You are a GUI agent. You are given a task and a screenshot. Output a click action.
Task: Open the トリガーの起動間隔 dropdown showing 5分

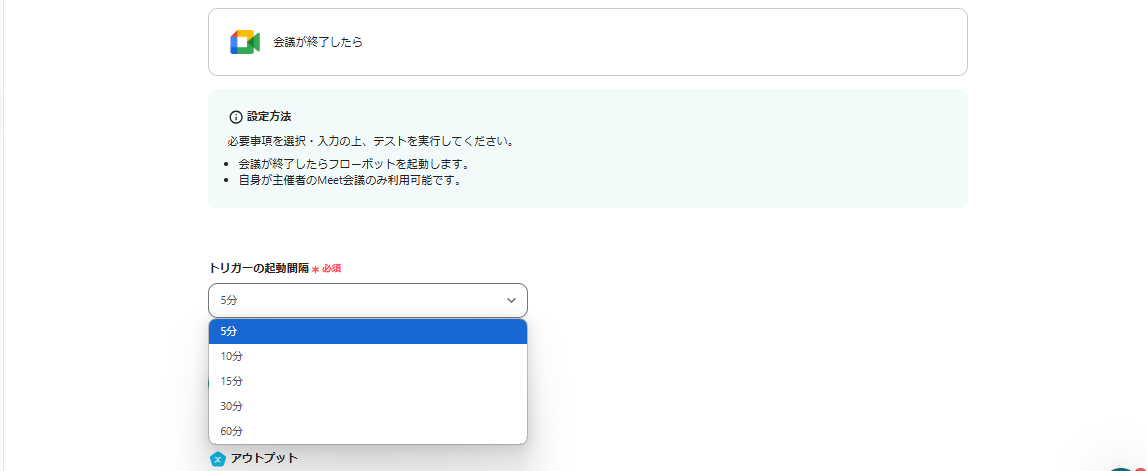click(x=368, y=300)
